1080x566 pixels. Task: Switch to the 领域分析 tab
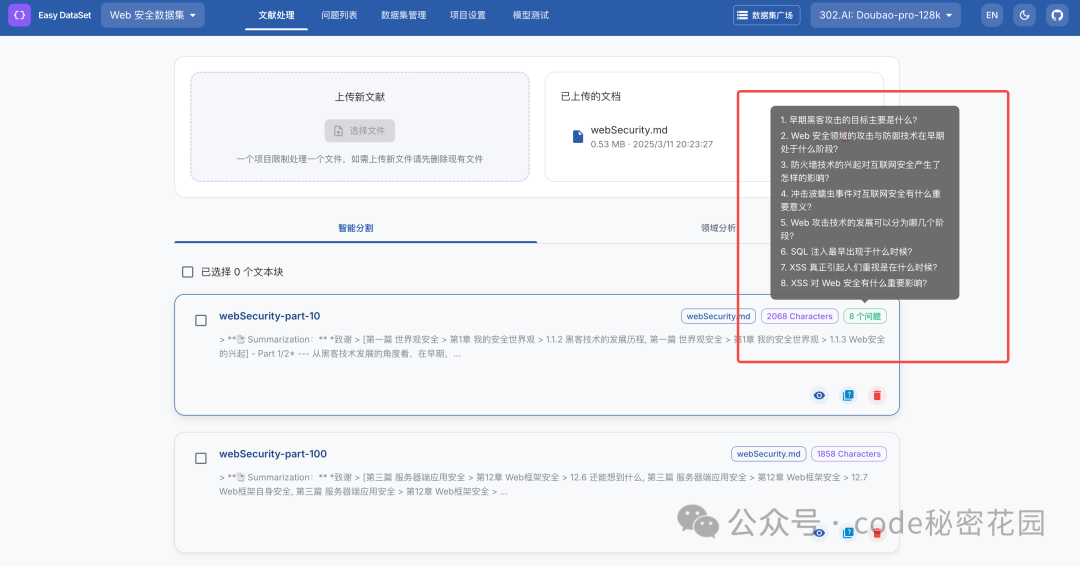[x=718, y=228]
